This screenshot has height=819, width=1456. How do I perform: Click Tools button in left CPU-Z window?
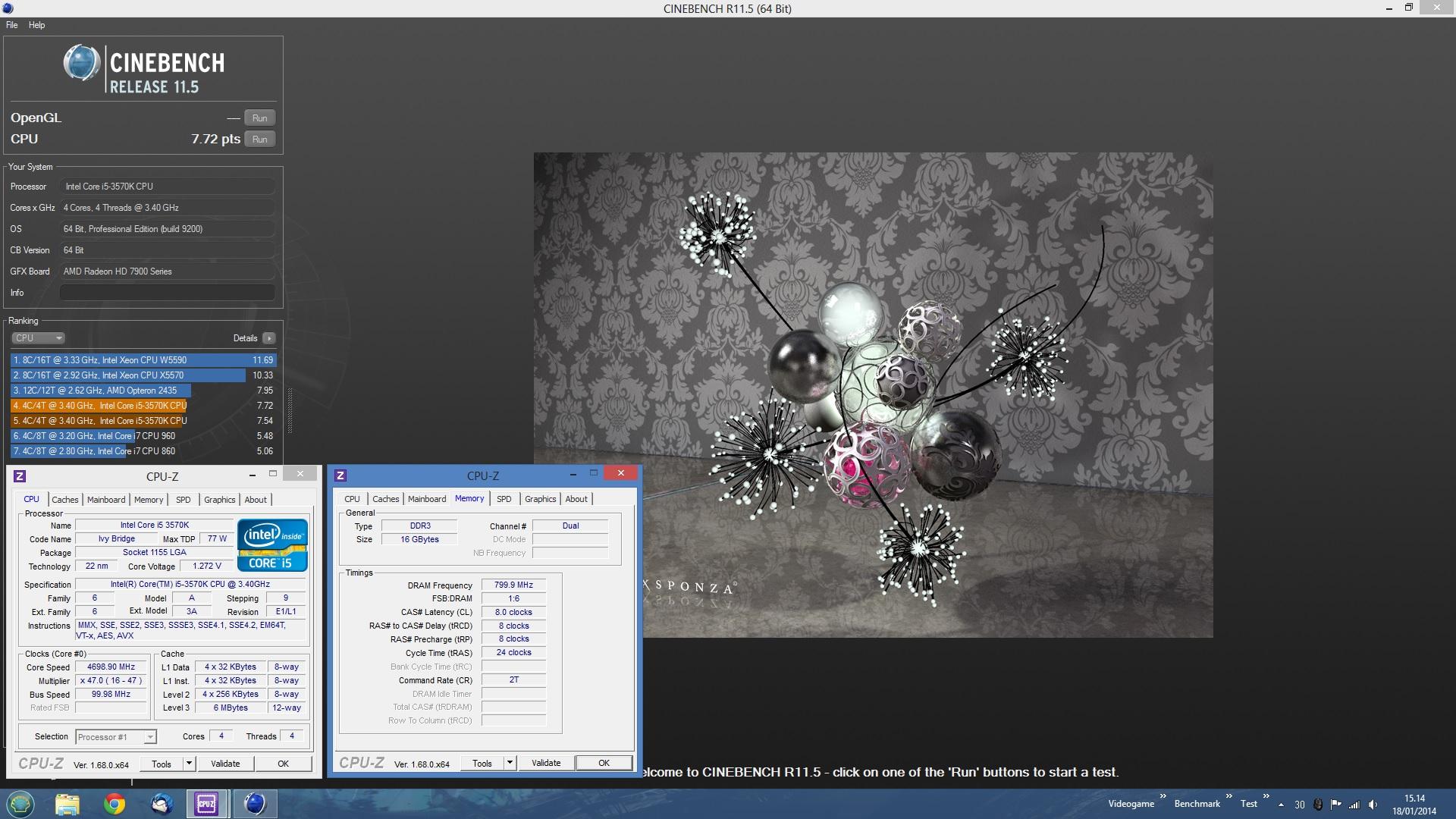[162, 764]
